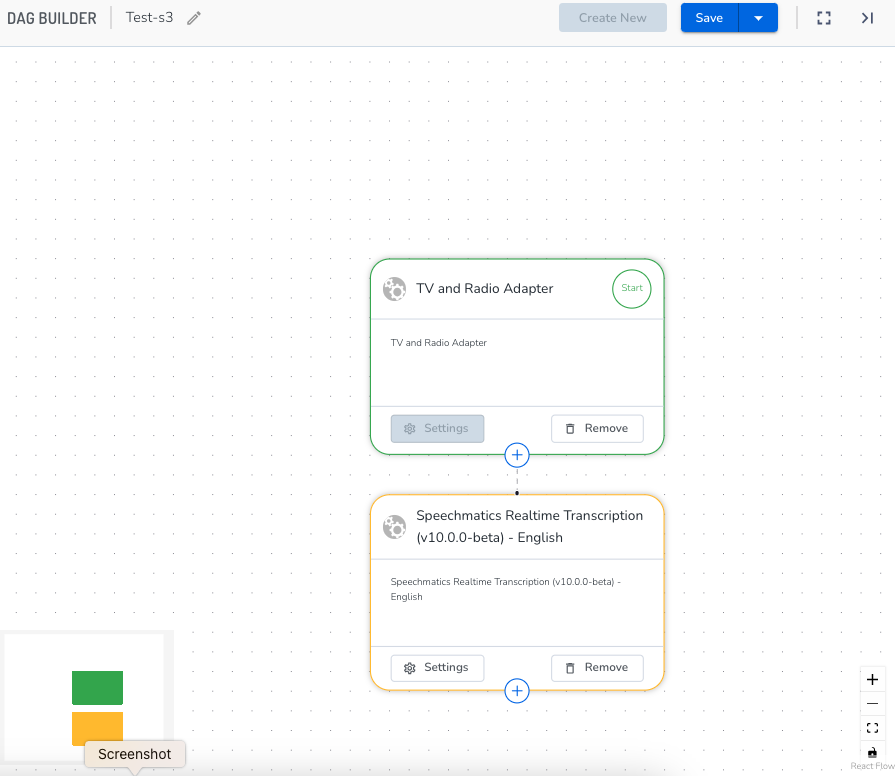Image resolution: width=895 pixels, height=776 pixels.
Task: Click the yellow node in the minimap
Action: point(97,727)
